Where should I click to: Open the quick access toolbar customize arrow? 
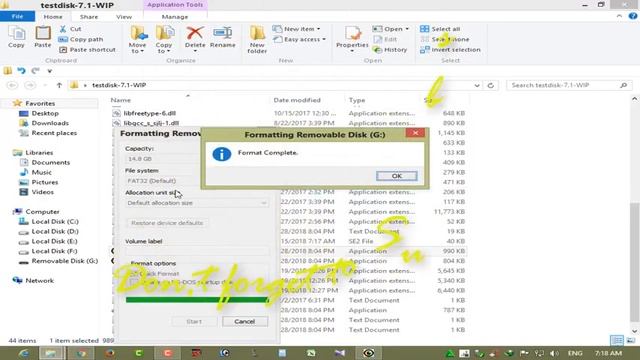(49, 71)
